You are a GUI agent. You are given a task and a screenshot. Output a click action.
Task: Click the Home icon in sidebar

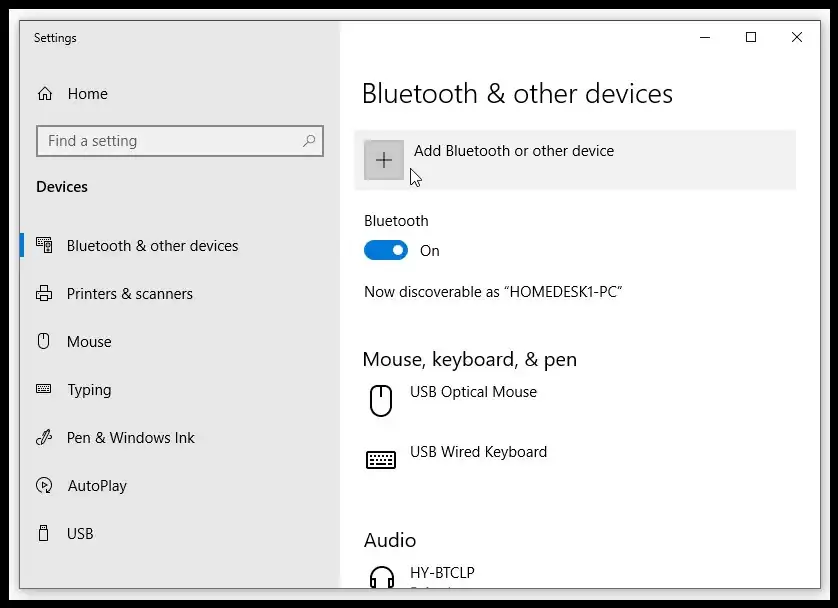point(45,94)
